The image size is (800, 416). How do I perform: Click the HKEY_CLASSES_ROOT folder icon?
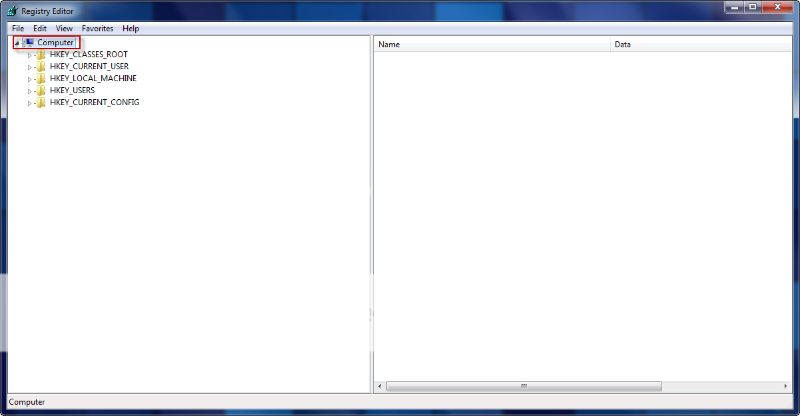click(41, 54)
